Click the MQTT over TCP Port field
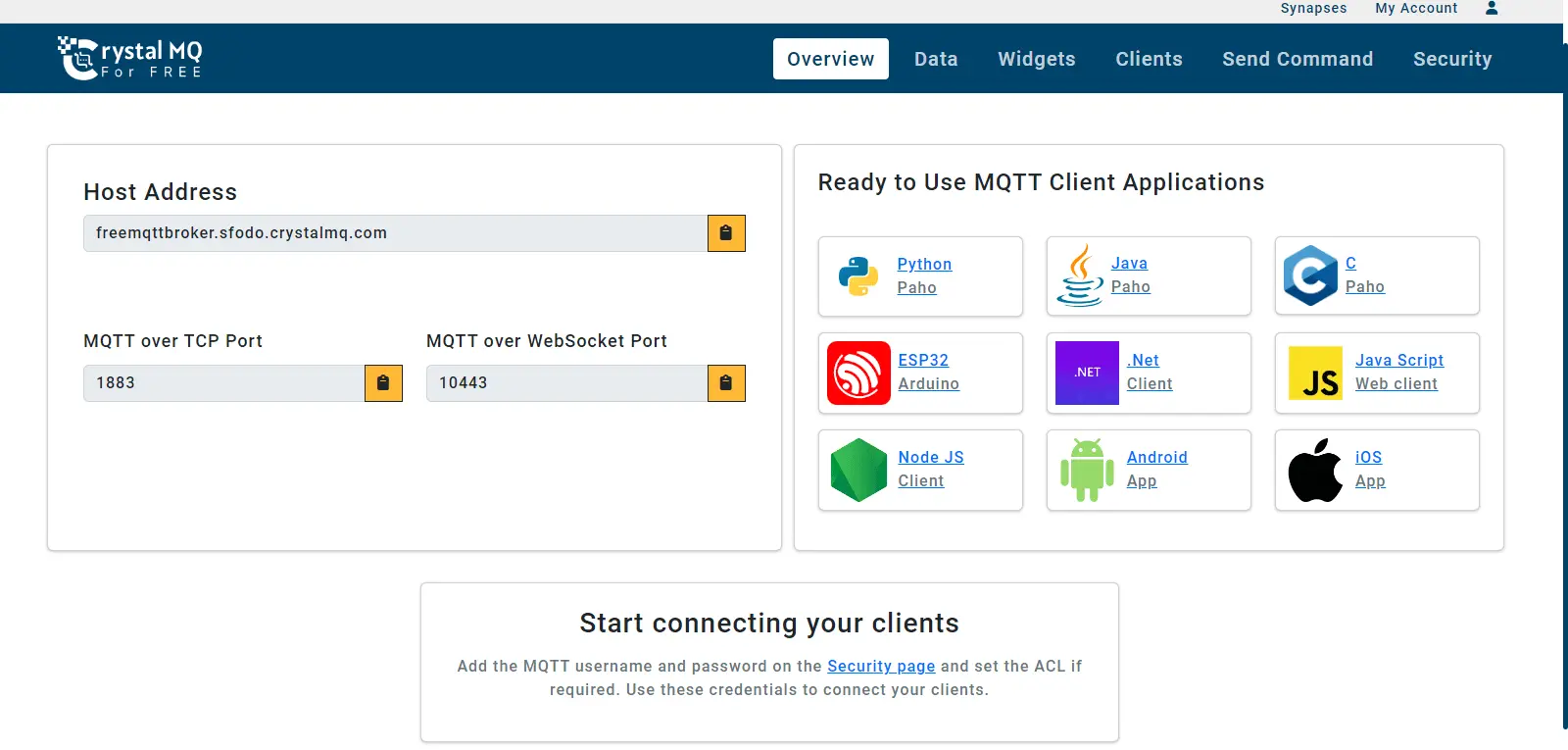The image size is (1568, 750). (x=224, y=383)
